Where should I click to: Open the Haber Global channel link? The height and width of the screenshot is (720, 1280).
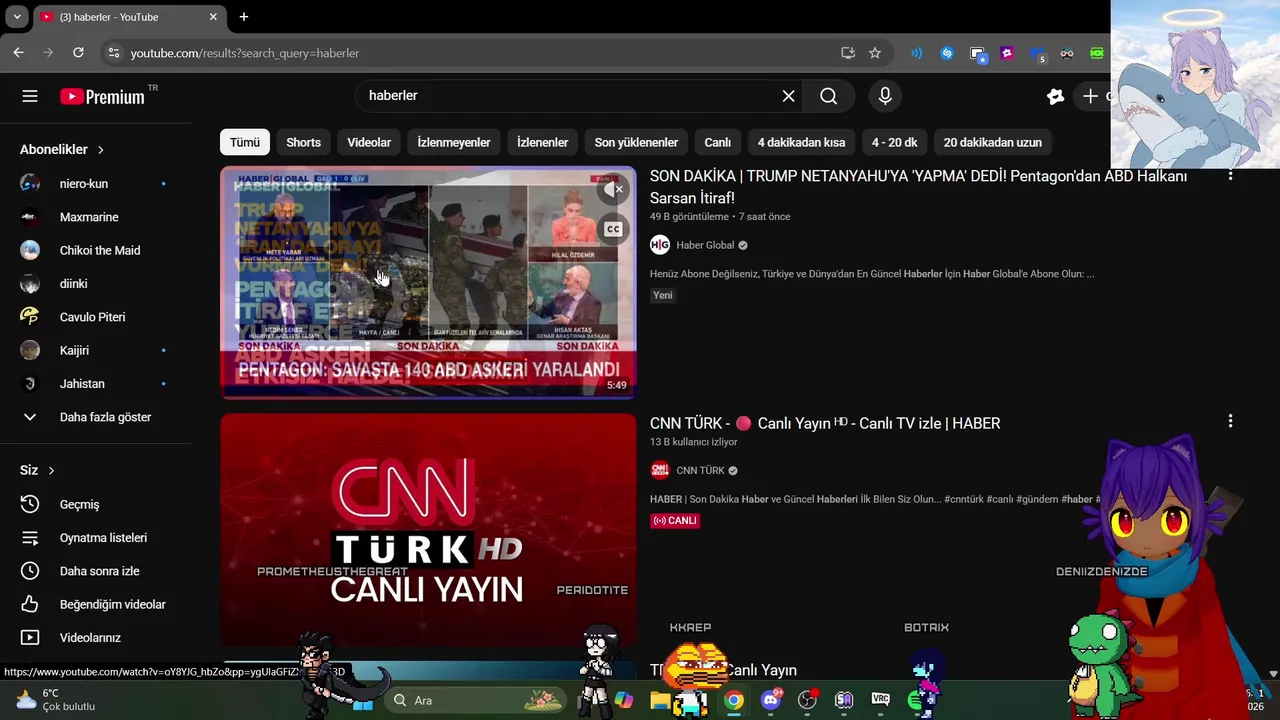pyautogui.click(x=705, y=245)
